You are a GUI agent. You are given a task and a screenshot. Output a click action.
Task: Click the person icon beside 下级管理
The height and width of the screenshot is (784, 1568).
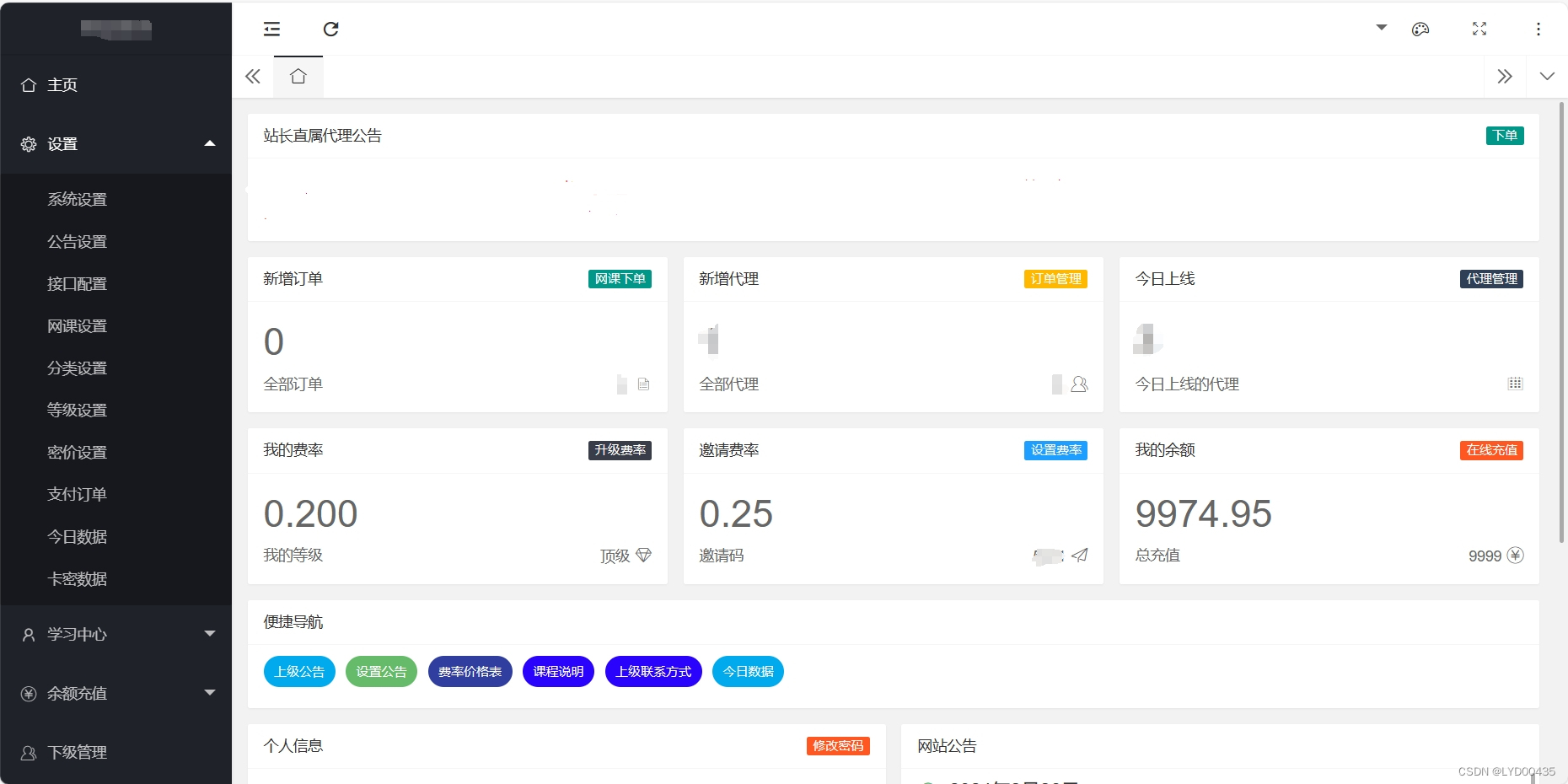[x=29, y=753]
